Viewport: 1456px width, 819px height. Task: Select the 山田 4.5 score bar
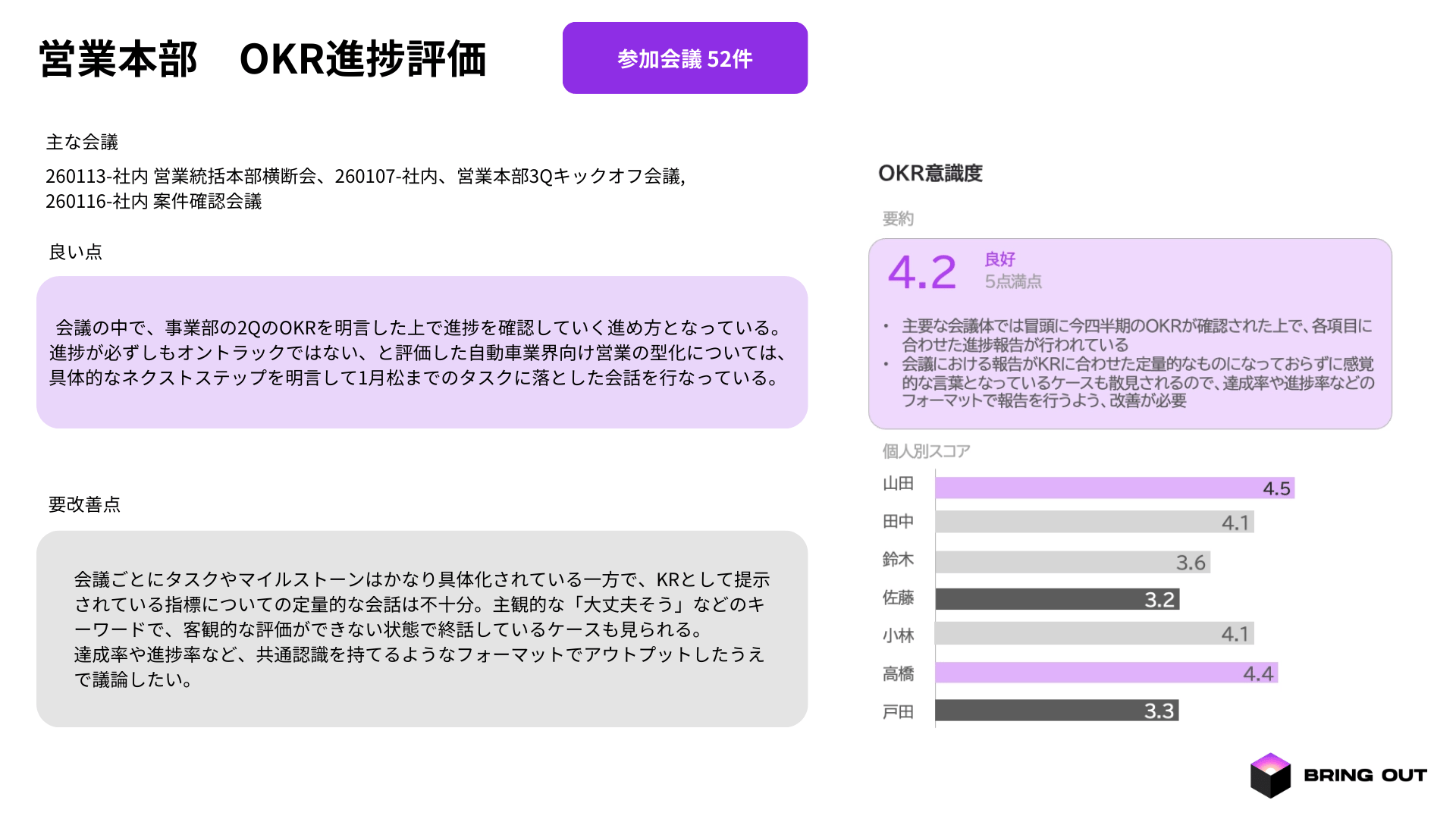click(1114, 488)
